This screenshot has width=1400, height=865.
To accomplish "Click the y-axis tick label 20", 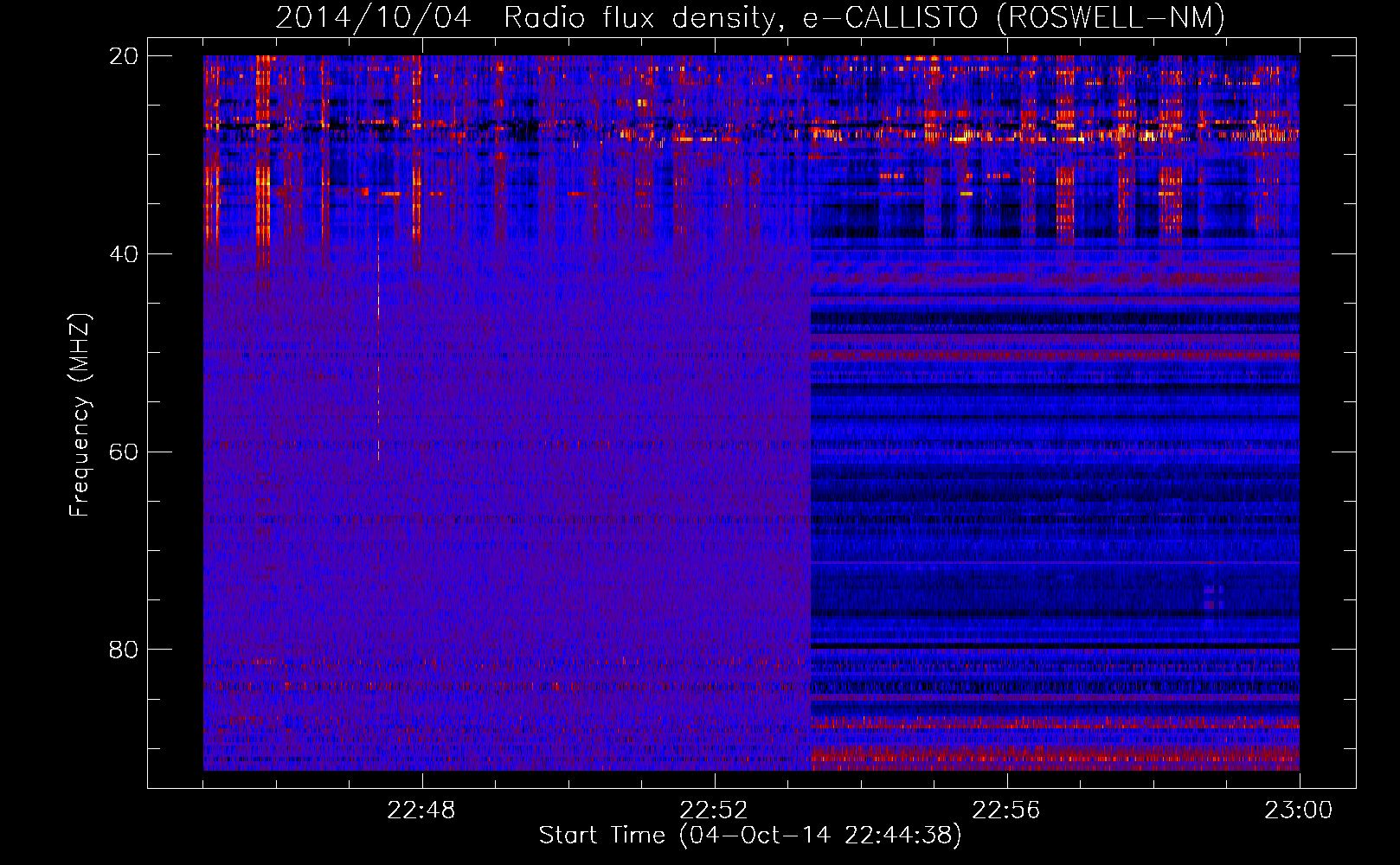I will (x=124, y=56).
